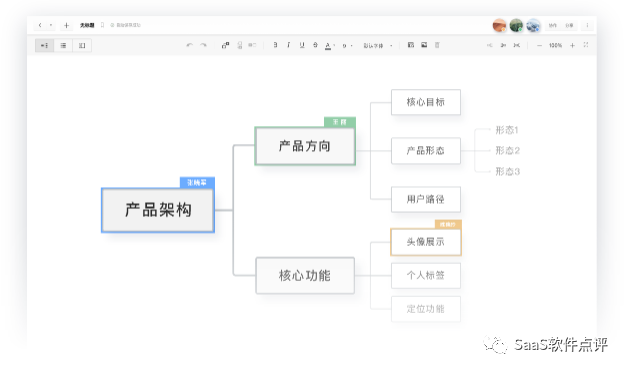Click the insert image icon

point(424,45)
